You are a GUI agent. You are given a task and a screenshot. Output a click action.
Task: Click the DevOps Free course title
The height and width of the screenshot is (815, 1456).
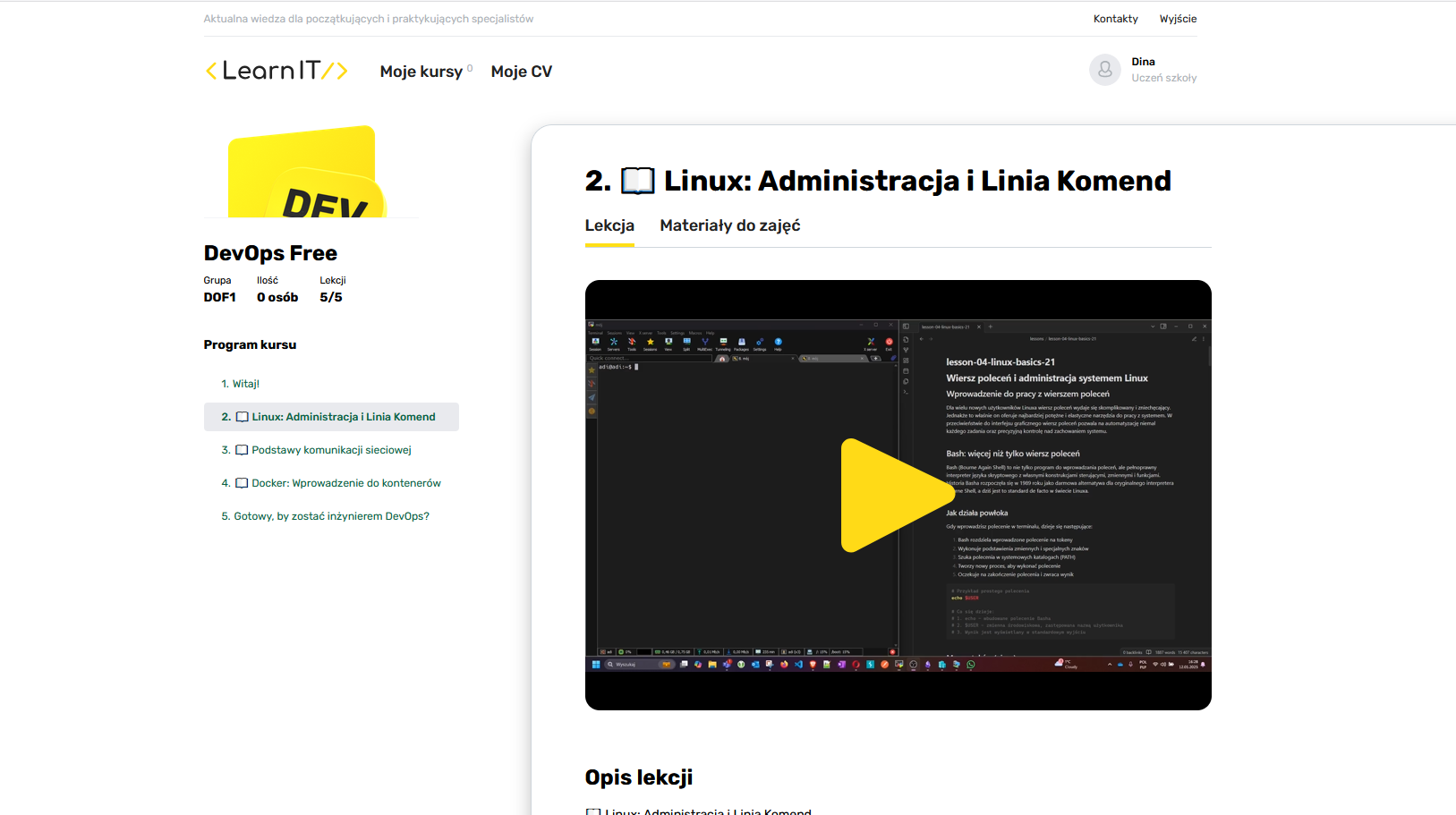point(270,253)
